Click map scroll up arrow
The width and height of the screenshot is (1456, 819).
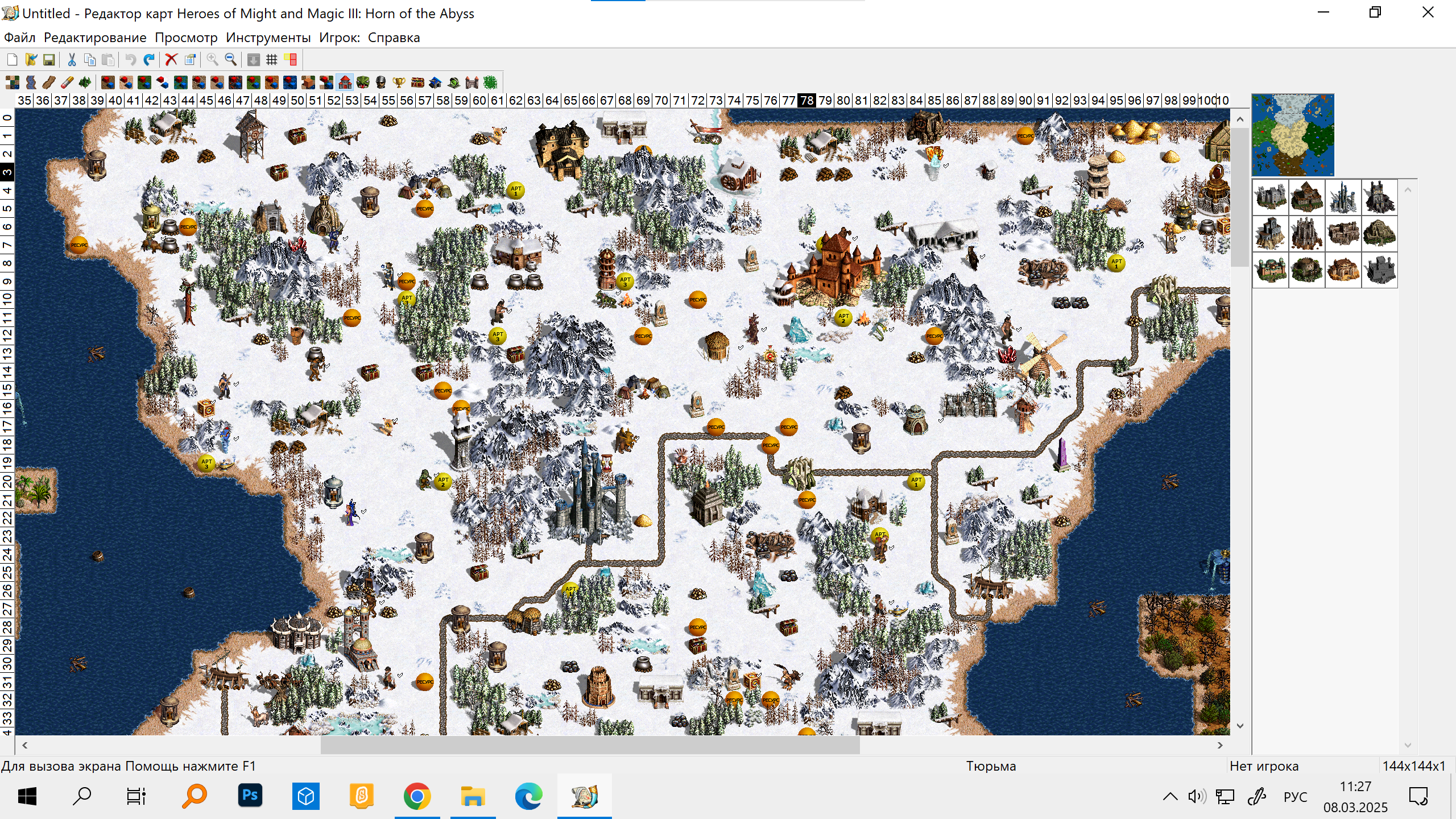point(1240,119)
